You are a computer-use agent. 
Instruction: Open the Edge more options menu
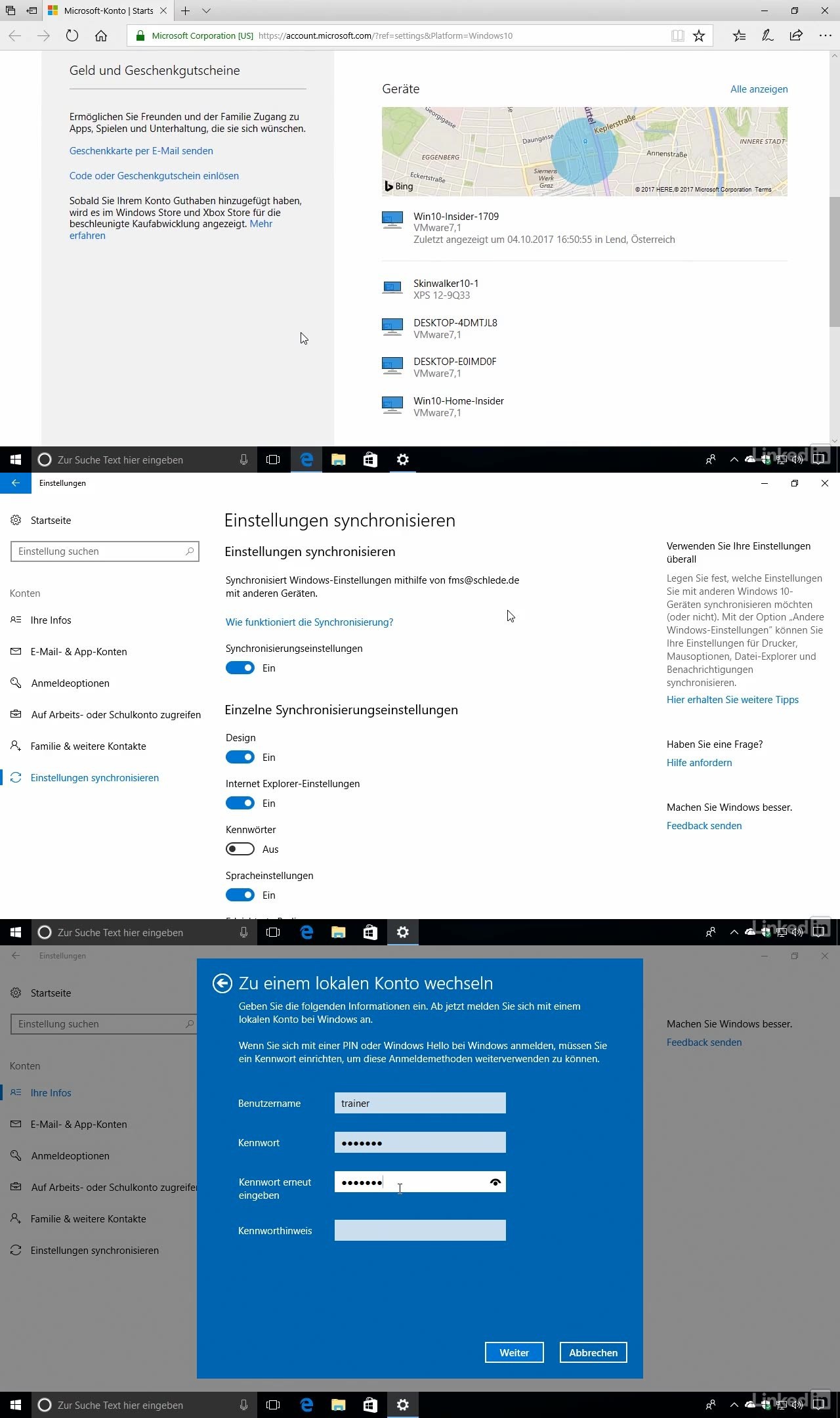click(825, 36)
